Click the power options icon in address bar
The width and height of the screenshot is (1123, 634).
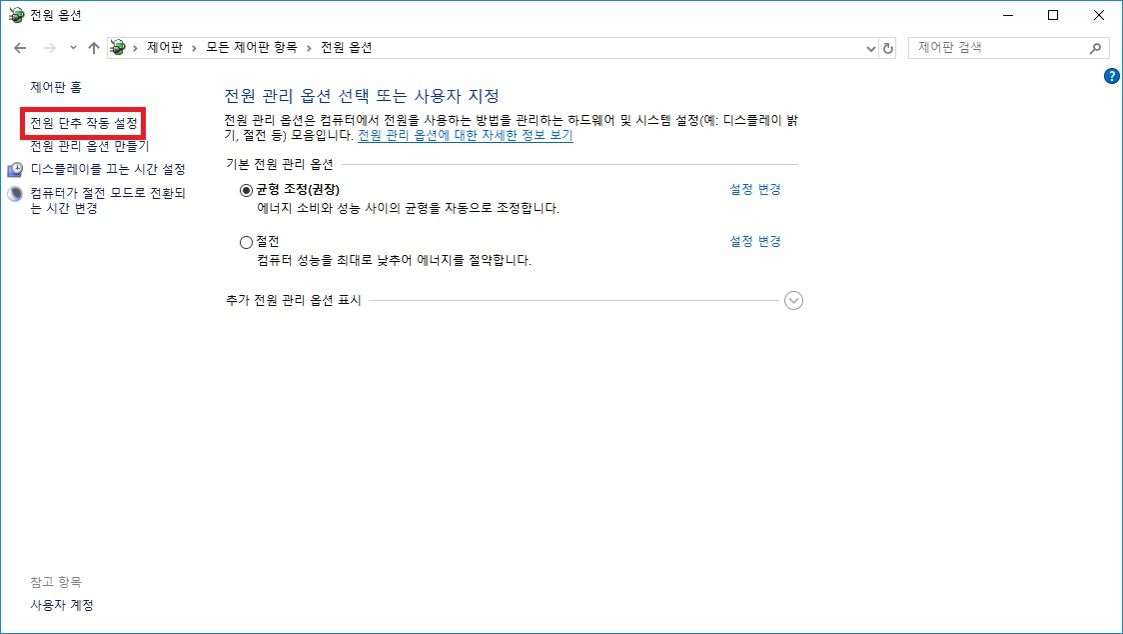point(119,48)
